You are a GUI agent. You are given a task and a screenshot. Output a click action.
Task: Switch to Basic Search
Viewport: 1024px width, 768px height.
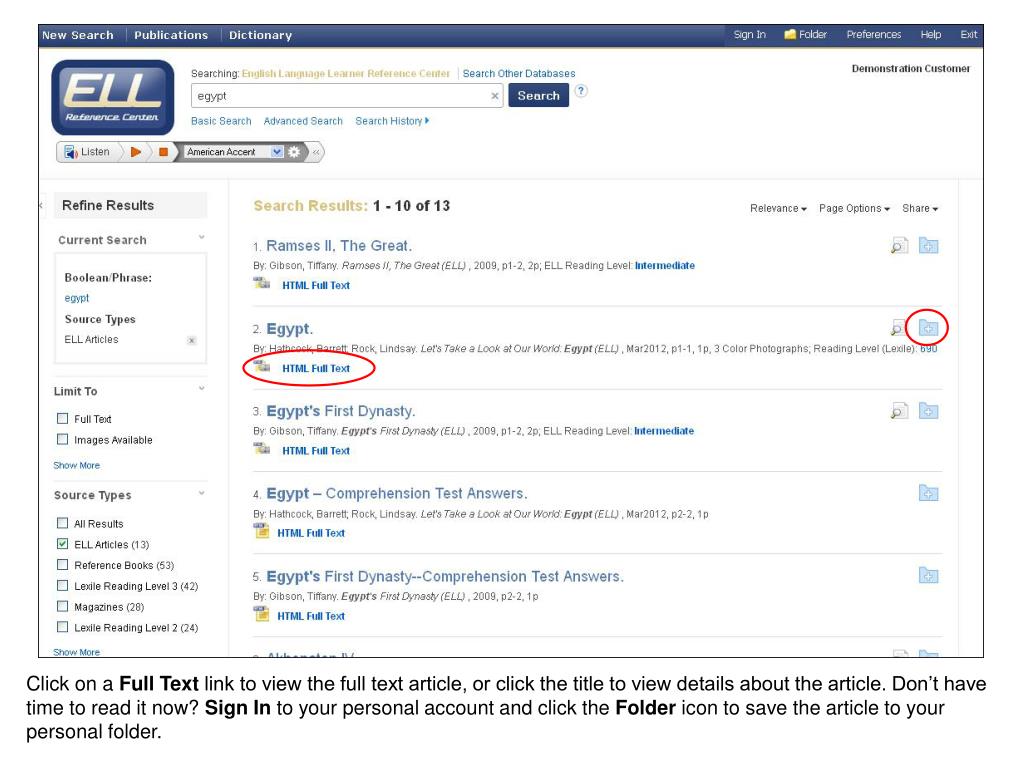point(221,121)
